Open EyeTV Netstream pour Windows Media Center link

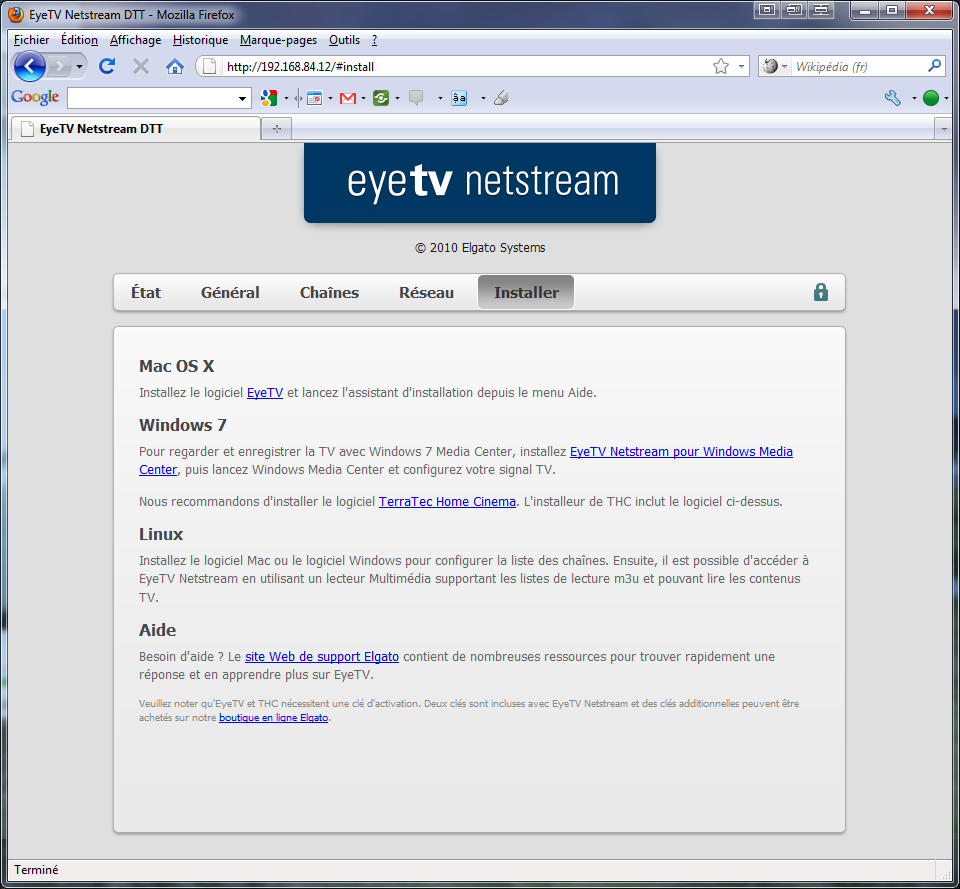pos(681,452)
